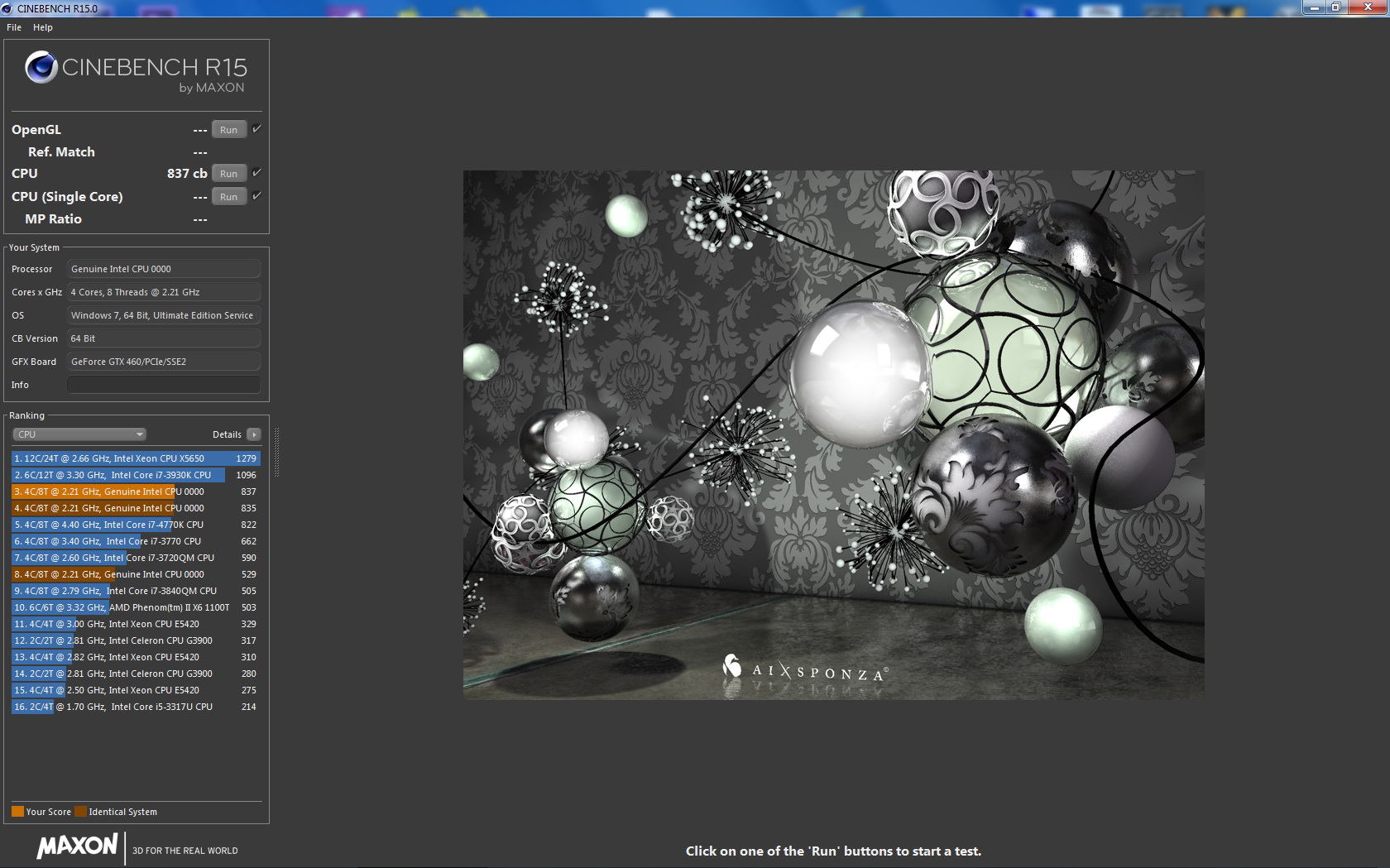The image size is (1390, 868).
Task: Select ranking row 1 Intel Xeon CPU X5650
Action: [136, 458]
